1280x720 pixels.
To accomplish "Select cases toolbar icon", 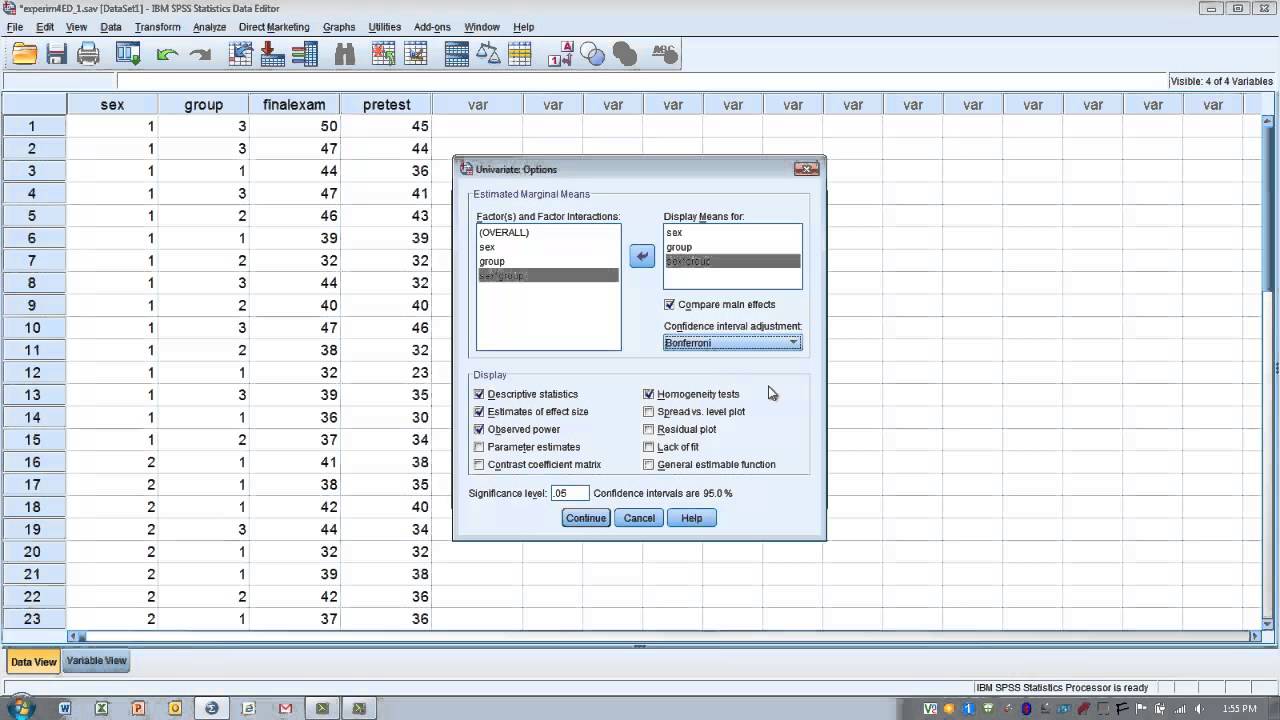I will [520, 55].
